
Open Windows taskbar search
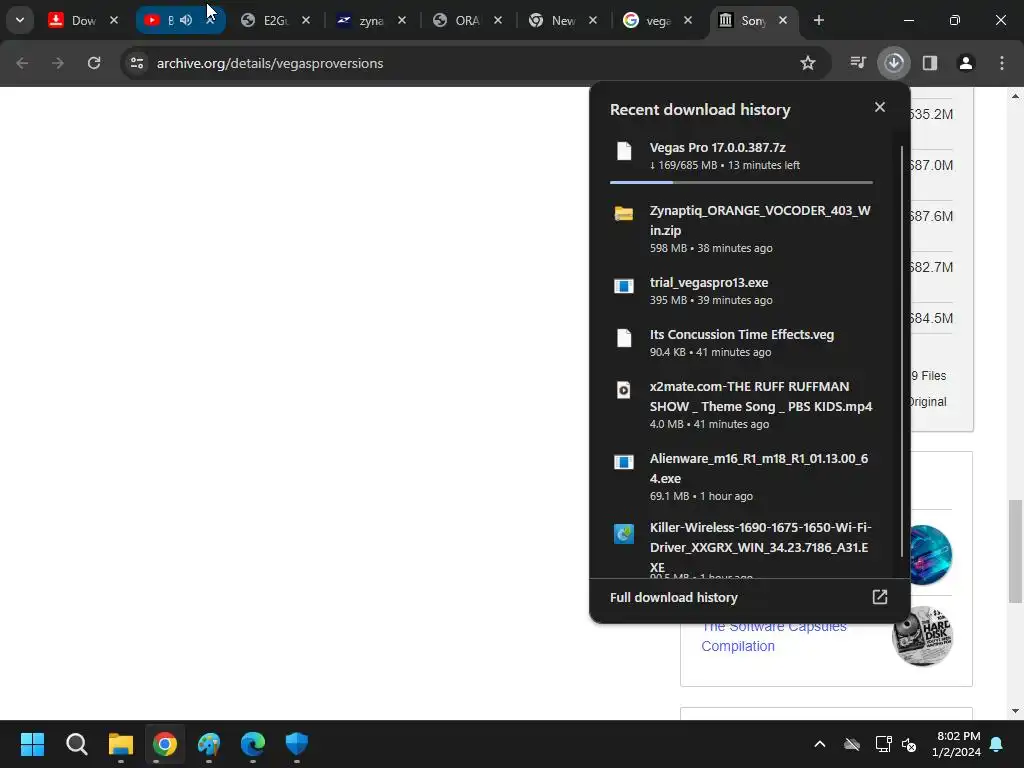[76, 744]
